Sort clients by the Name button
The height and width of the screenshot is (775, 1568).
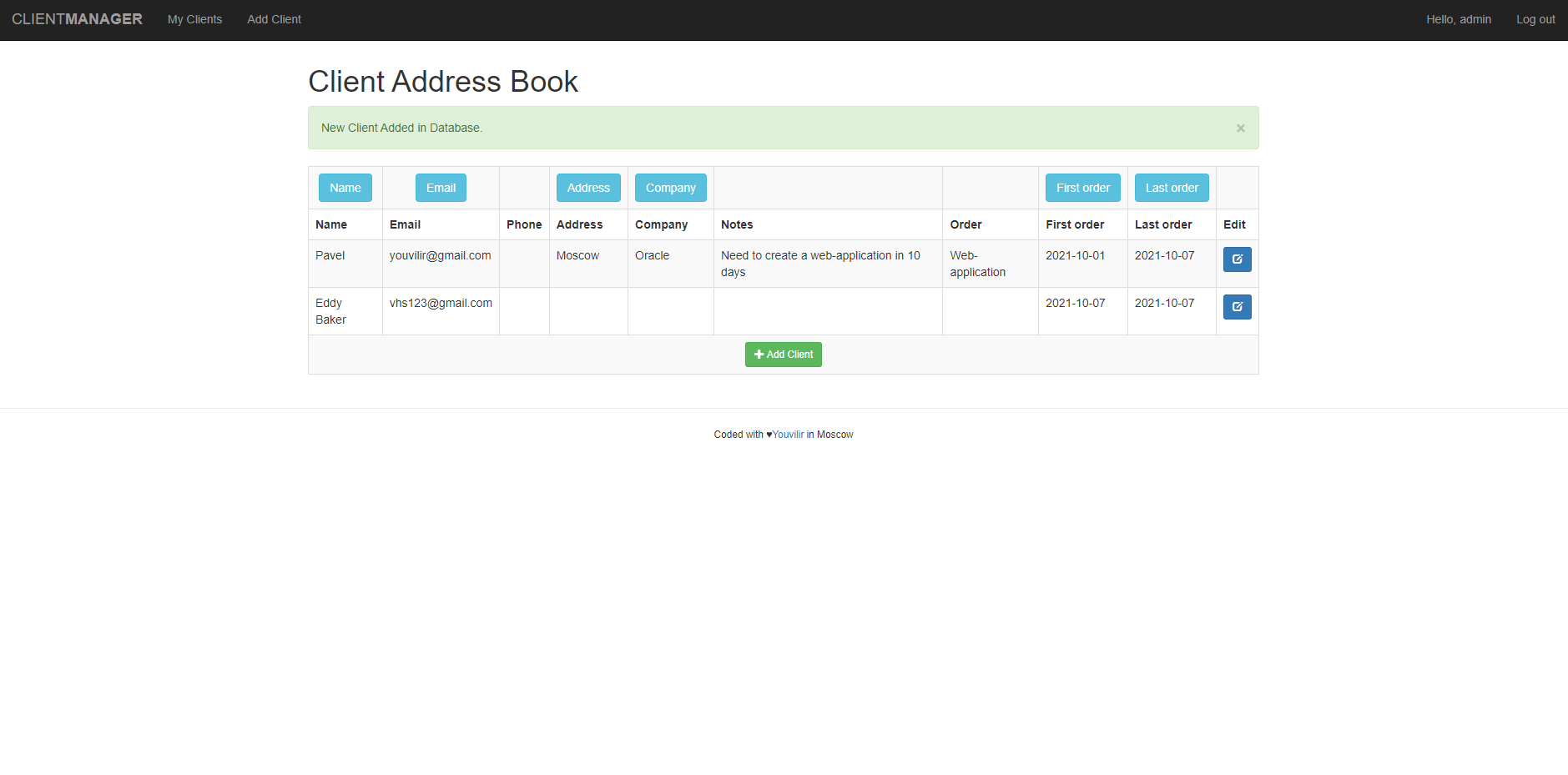(x=345, y=188)
